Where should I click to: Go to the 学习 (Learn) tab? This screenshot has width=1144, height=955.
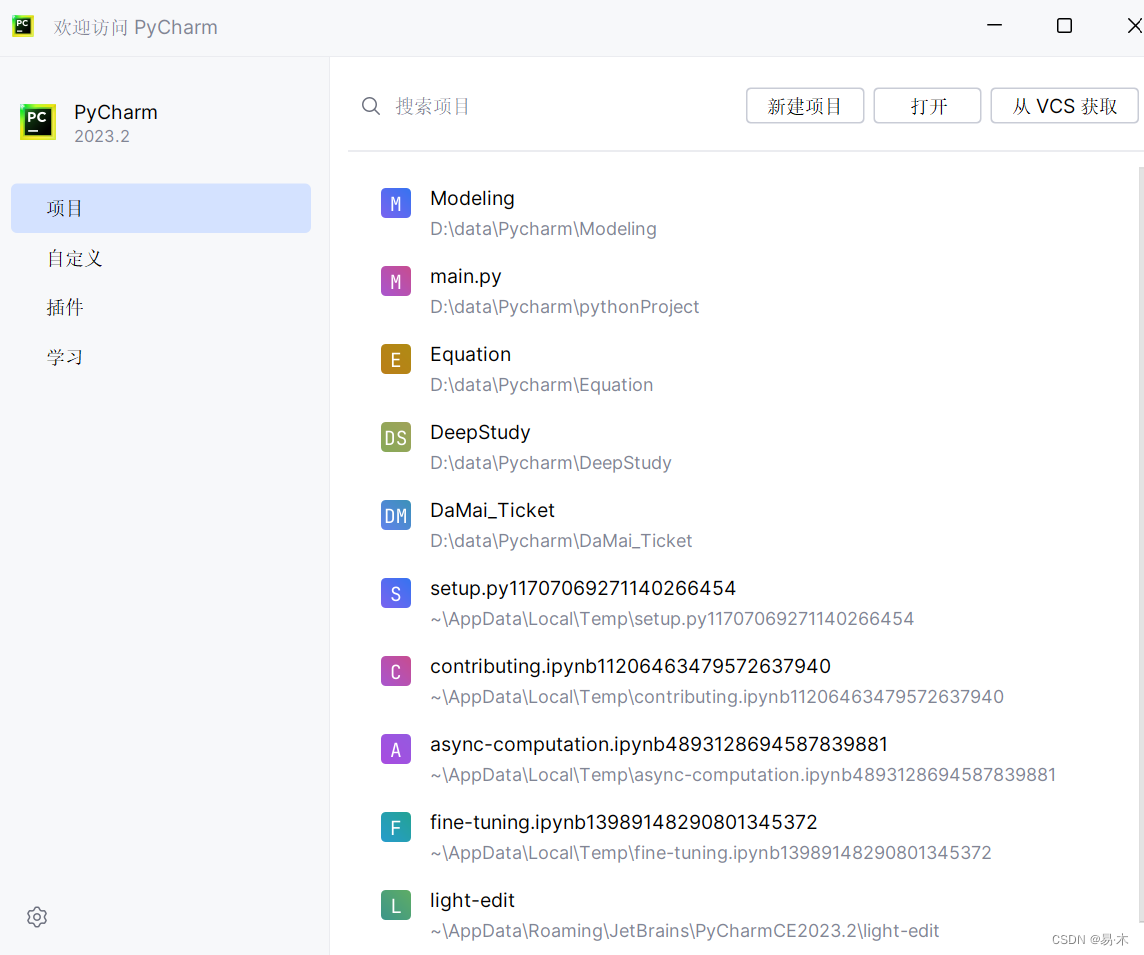161,357
